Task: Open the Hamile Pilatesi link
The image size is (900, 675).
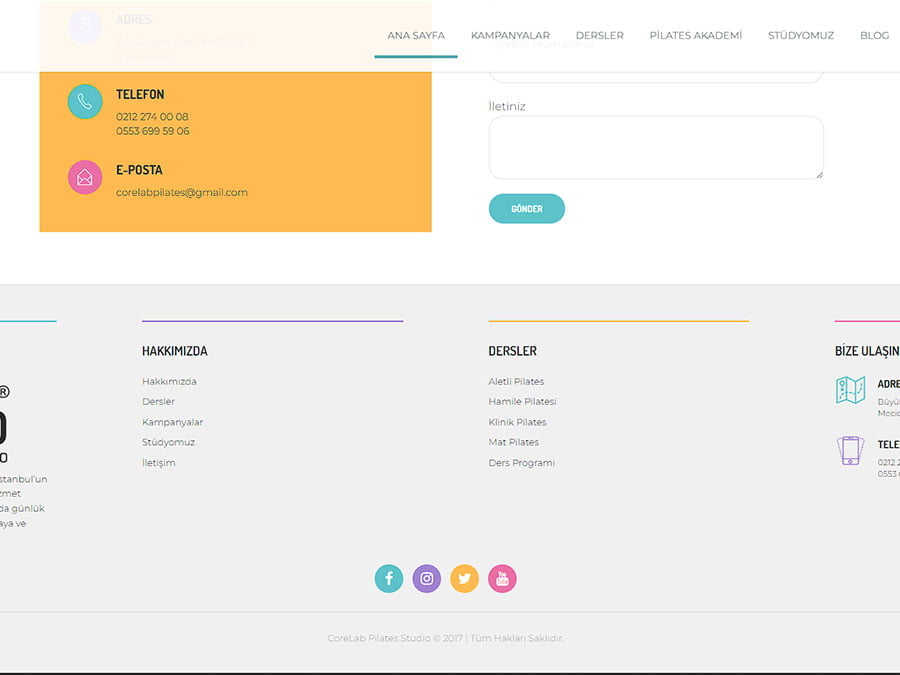Action: coord(522,402)
